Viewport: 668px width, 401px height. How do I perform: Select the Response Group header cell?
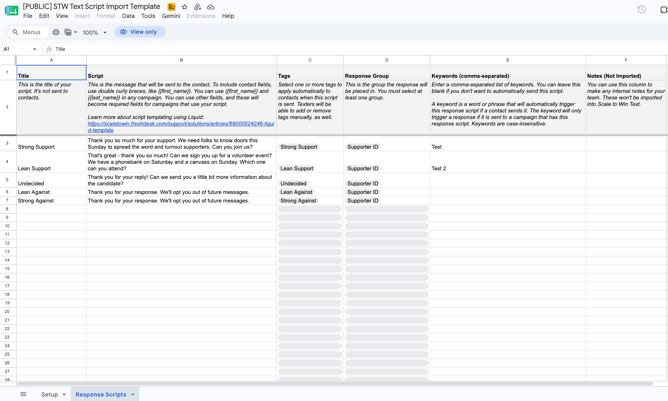pyautogui.click(x=387, y=72)
